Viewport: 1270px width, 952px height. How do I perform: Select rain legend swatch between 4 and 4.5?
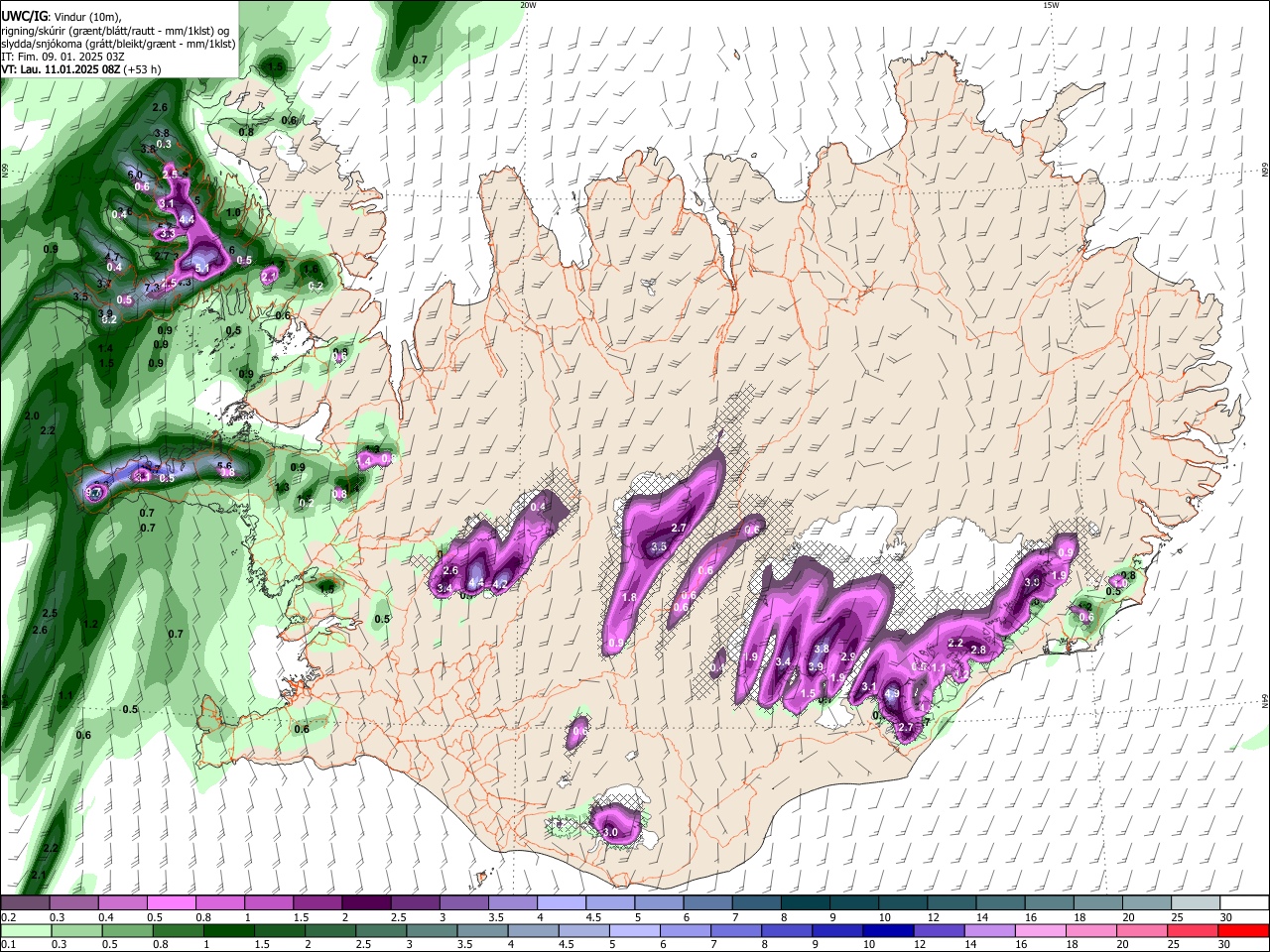pyautogui.click(x=534, y=930)
